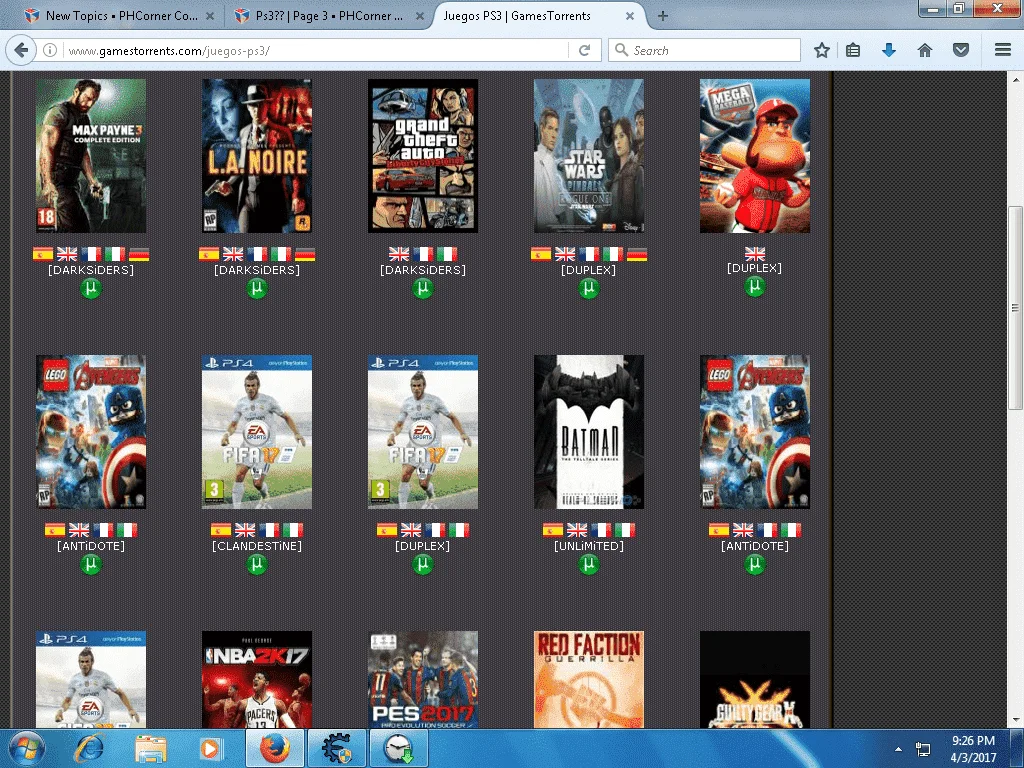Screen dimensions: 1024x768
Task: Click the Firefox back arrow button
Action: click(x=21, y=50)
